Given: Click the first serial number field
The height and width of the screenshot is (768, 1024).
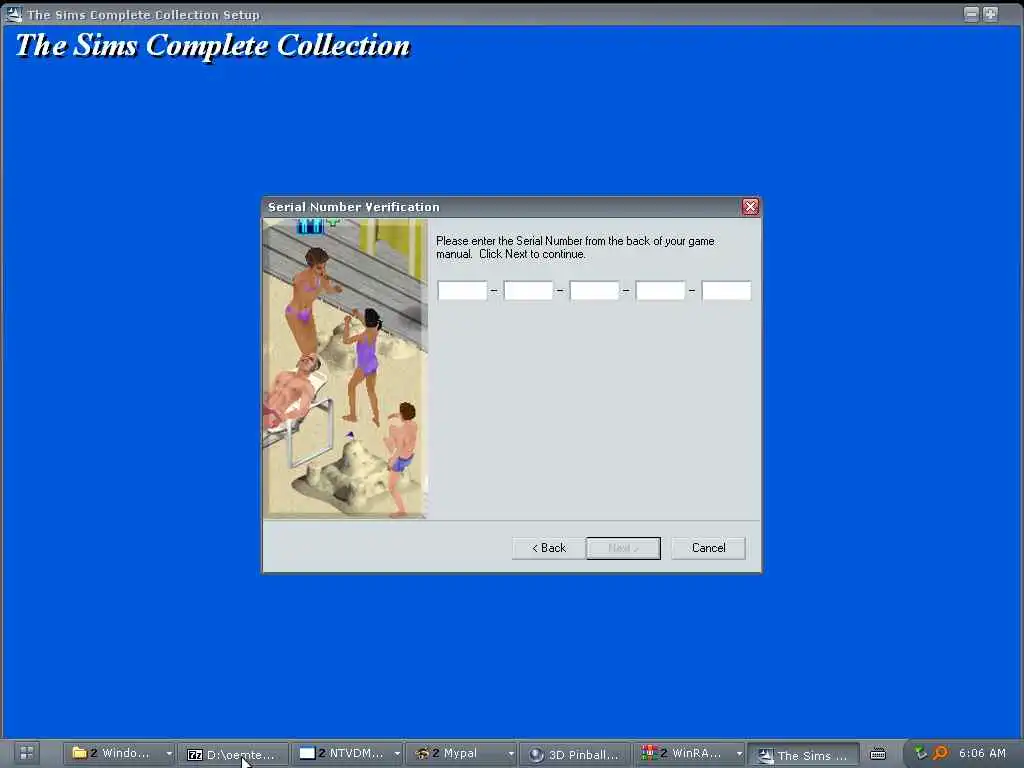Looking at the screenshot, I should (462, 290).
